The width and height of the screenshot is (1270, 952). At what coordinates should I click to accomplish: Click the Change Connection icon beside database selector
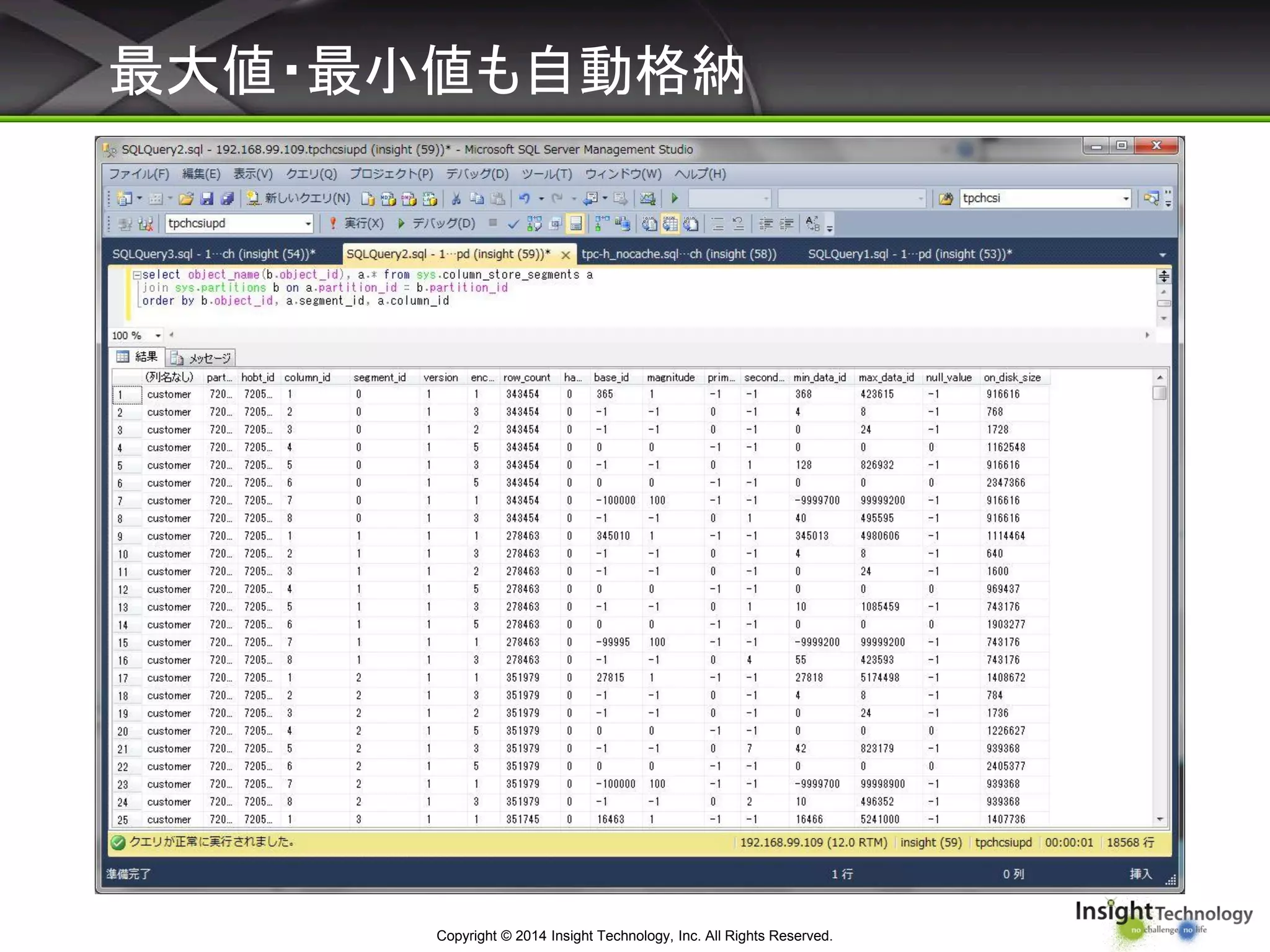(x=145, y=224)
